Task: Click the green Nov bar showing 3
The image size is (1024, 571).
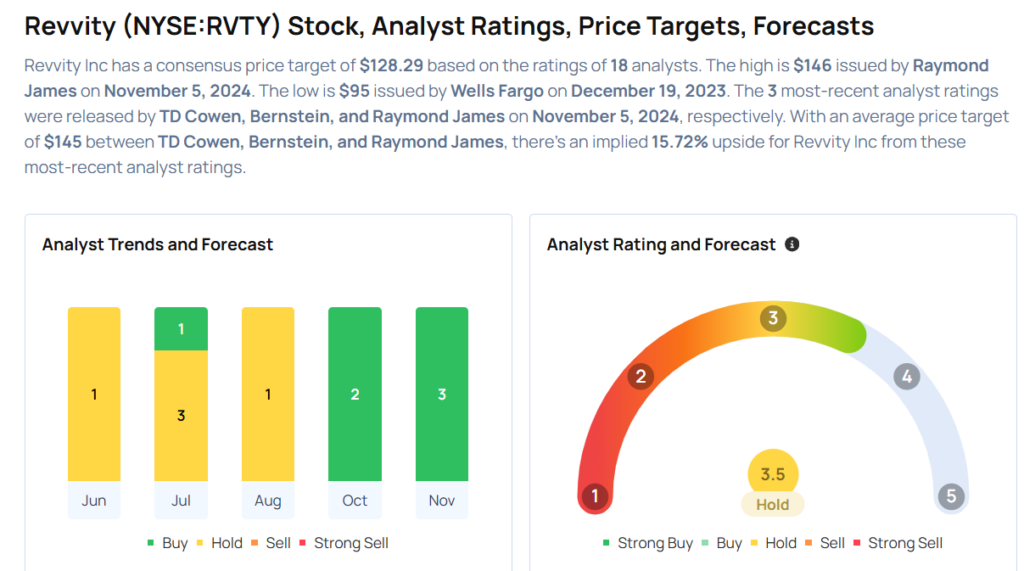Action: 442,394
